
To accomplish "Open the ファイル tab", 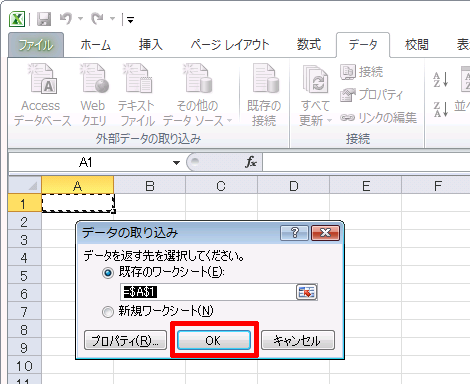I will pos(36,45).
